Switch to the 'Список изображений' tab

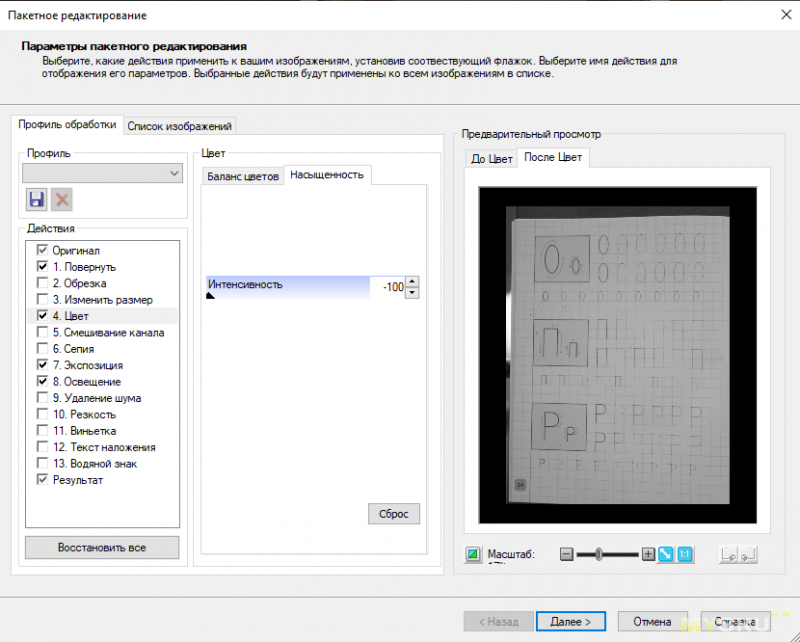pos(179,126)
